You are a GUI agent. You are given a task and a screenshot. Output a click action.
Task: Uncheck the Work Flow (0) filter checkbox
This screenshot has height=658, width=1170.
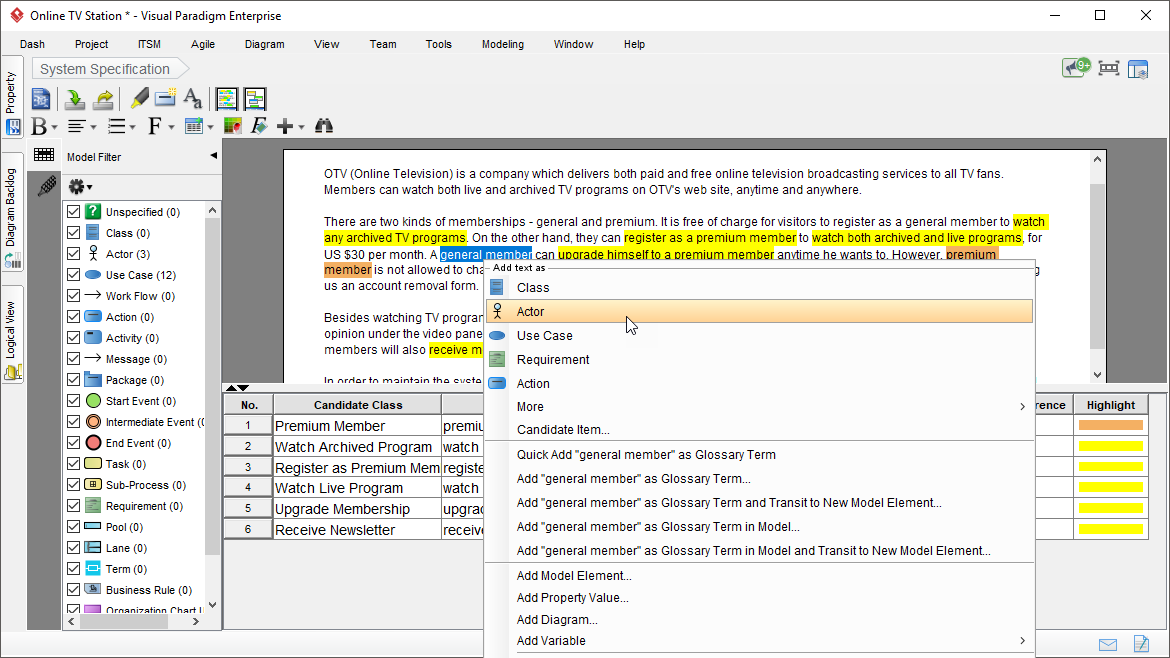(74, 295)
